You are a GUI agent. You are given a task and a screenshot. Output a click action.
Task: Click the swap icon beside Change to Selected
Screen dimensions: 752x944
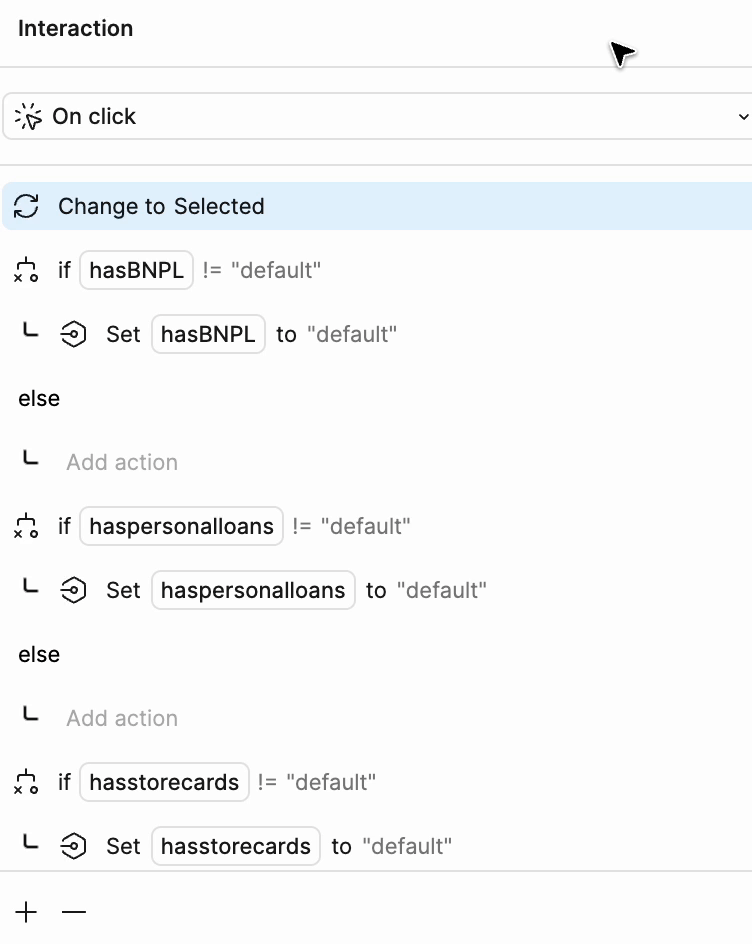[x=26, y=206]
